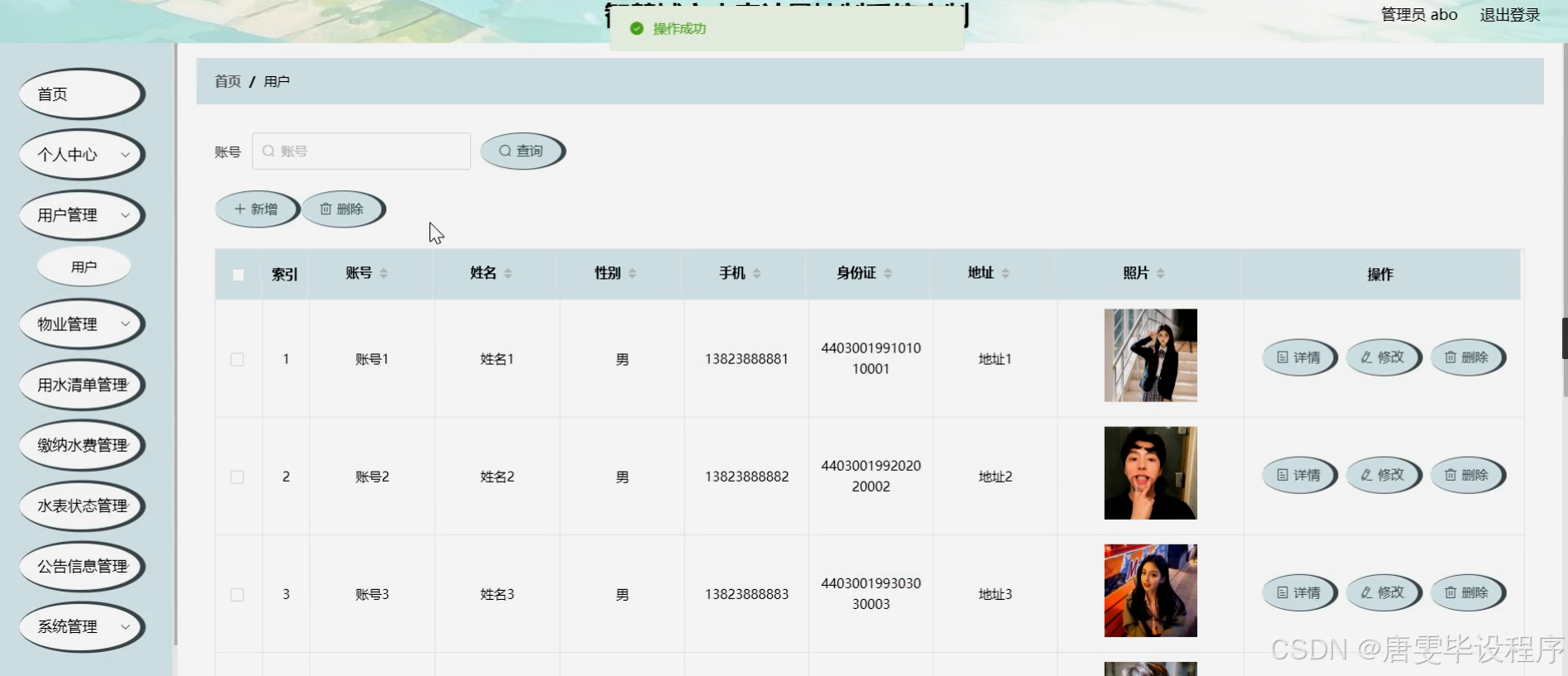Click the 首页 breadcrumb link
1568x676 pixels.
point(228,81)
